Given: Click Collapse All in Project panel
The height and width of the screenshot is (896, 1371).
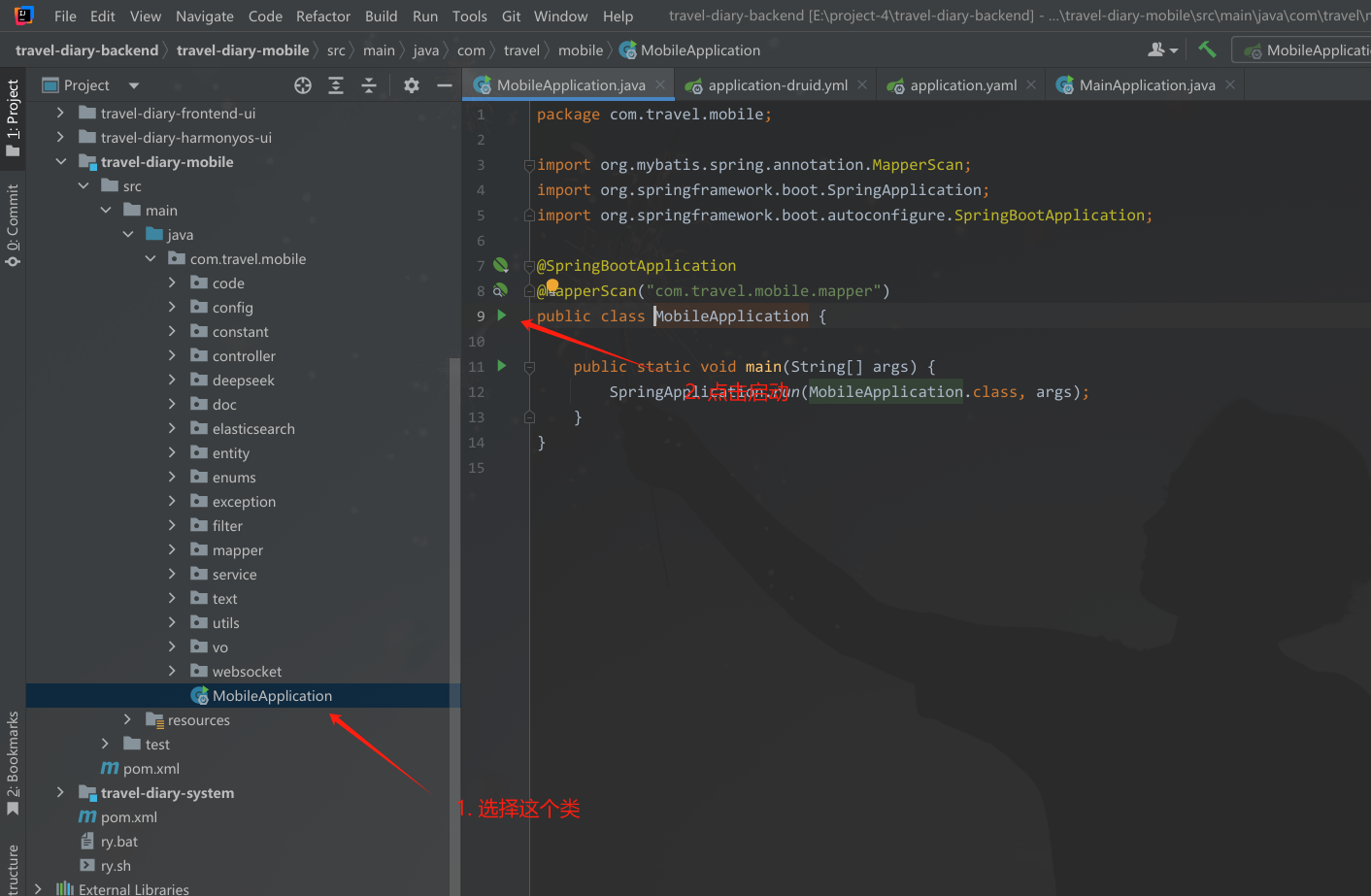Looking at the screenshot, I should (369, 85).
